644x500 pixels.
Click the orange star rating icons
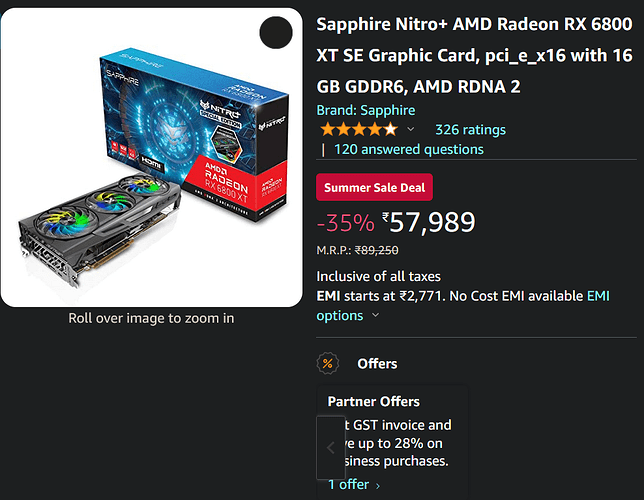(357, 130)
